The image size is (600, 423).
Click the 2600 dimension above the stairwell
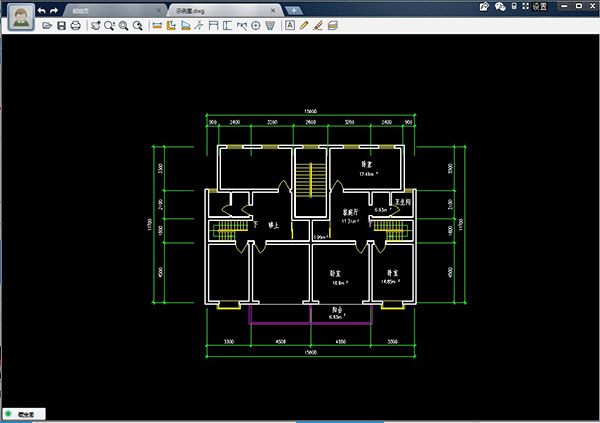click(x=311, y=122)
